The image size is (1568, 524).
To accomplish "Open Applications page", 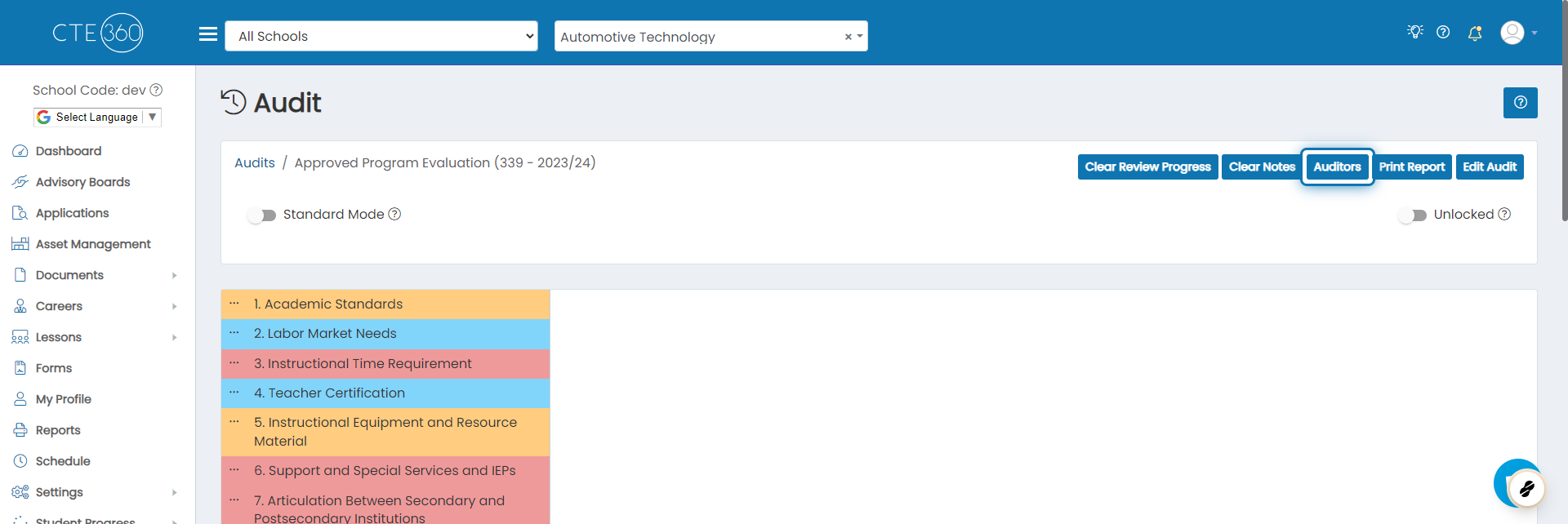I will (x=72, y=213).
